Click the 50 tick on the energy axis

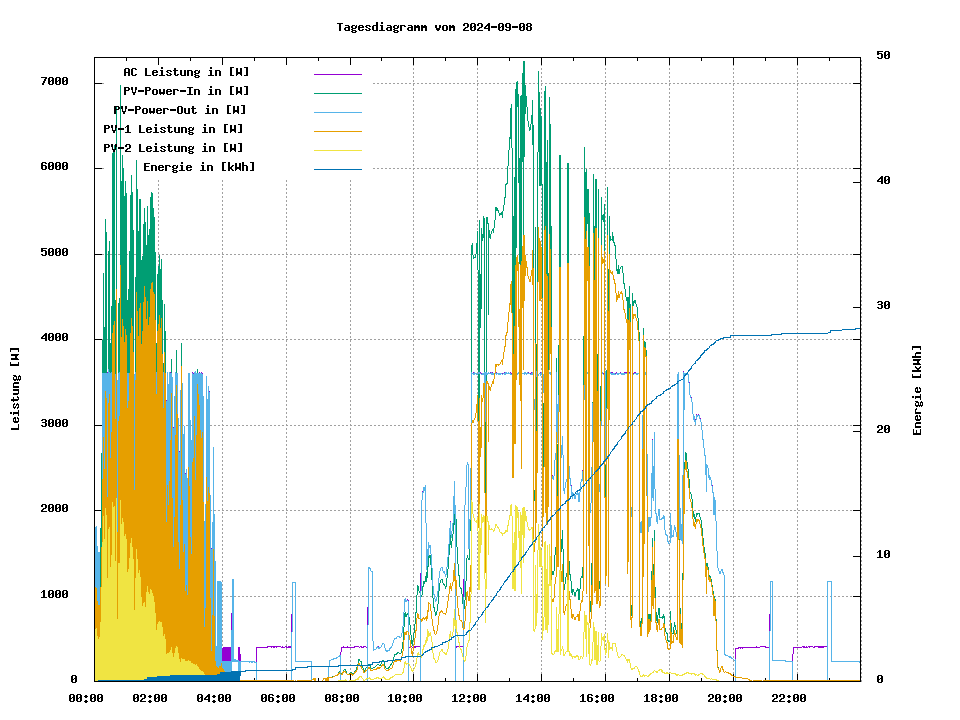click(883, 55)
